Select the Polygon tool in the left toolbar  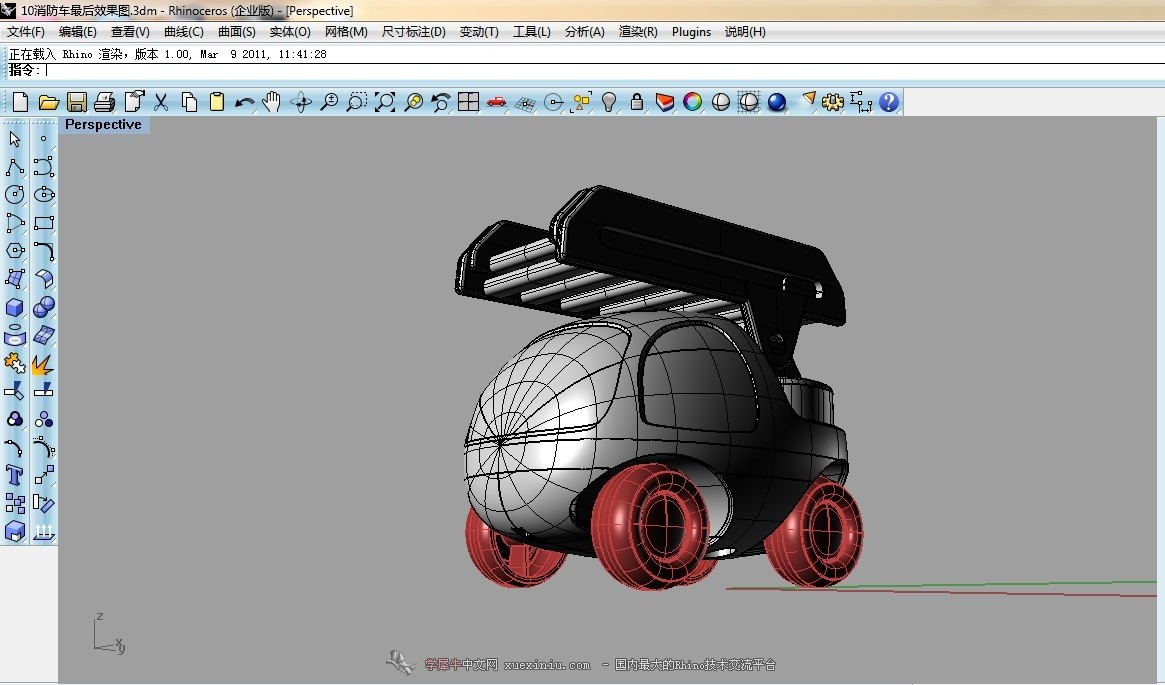(15, 251)
